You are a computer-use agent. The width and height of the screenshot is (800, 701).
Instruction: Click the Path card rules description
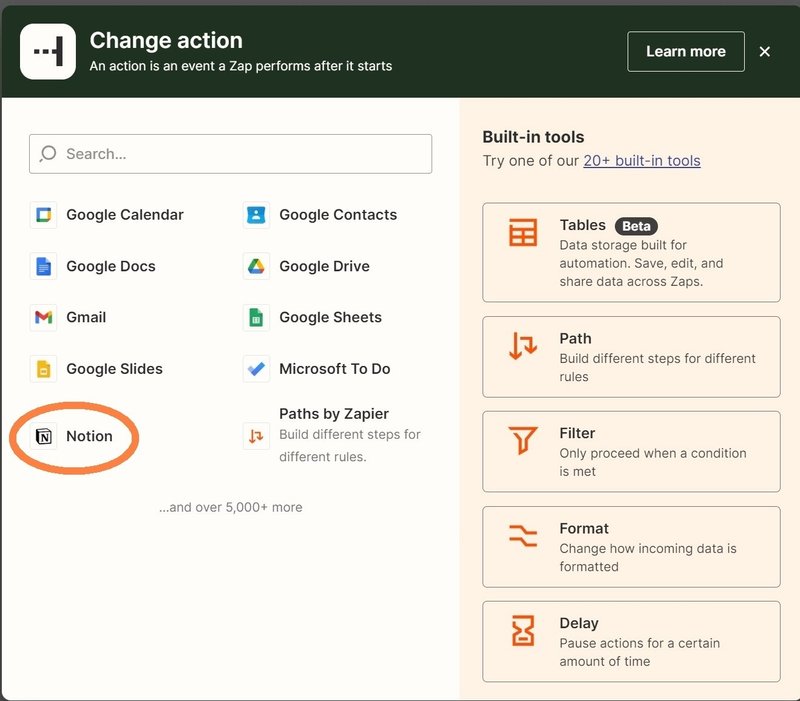pos(657,367)
